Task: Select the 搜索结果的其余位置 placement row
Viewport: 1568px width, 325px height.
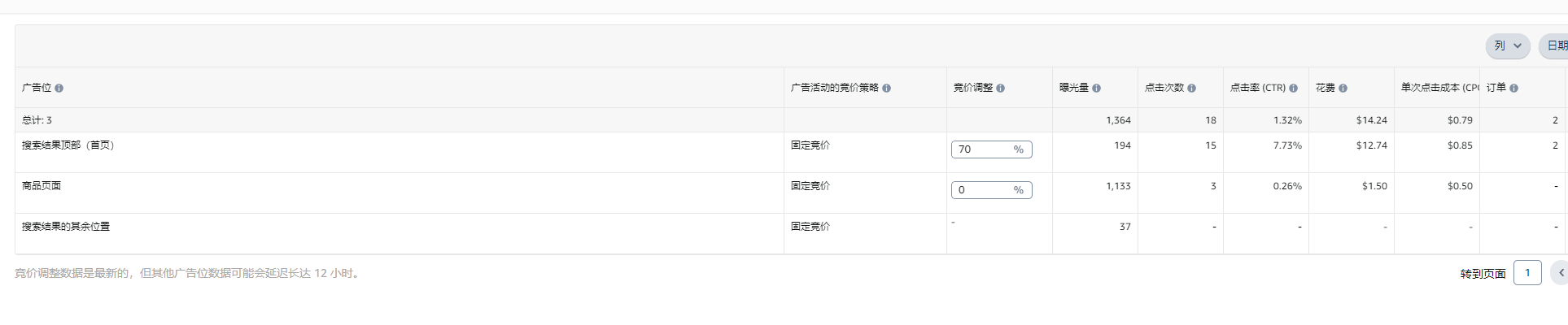Action: point(791,234)
